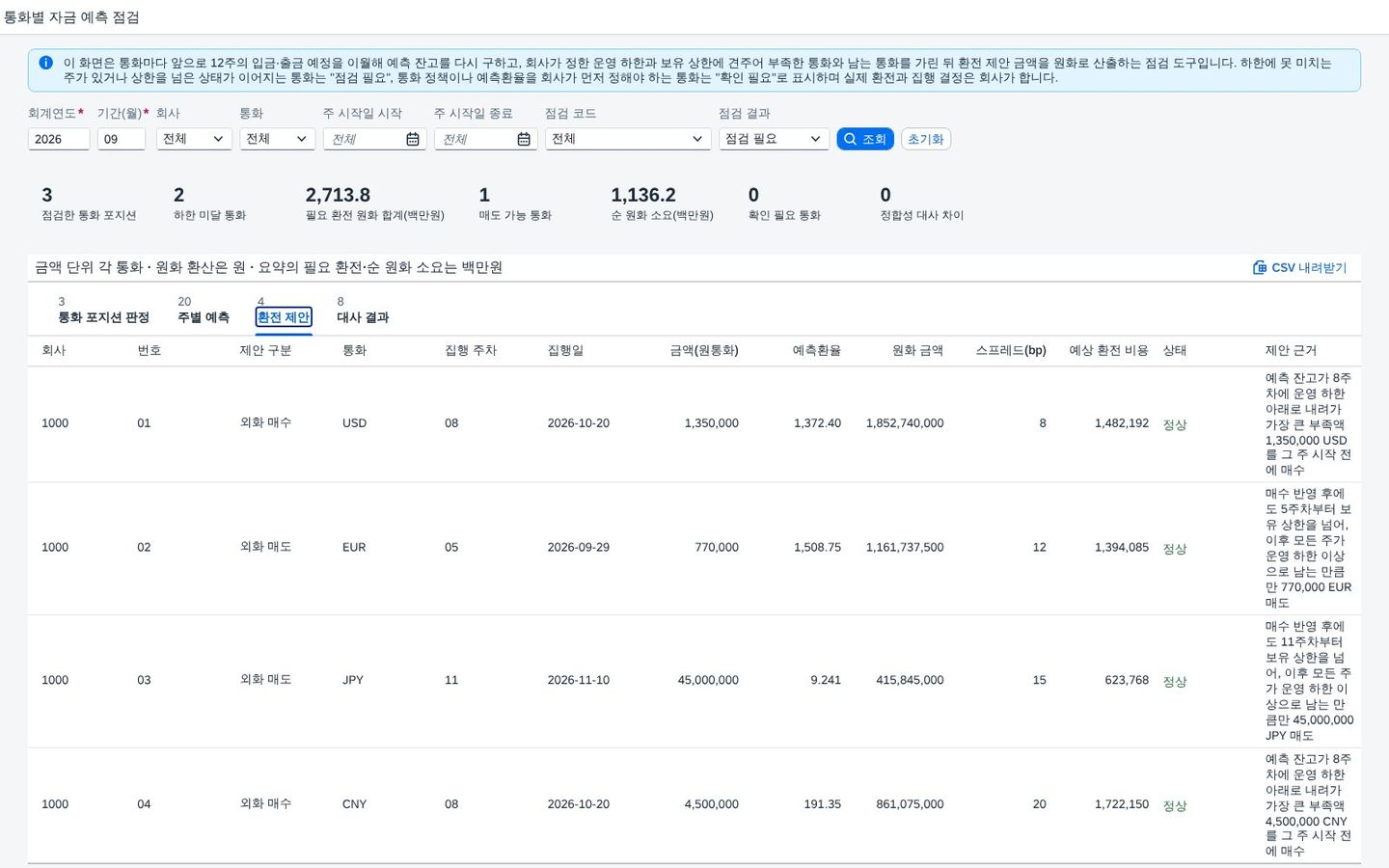Viewport: 1389px width, 868px height.
Task: Click the 1,852,740,000 amount cell
Action: (x=905, y=423)
